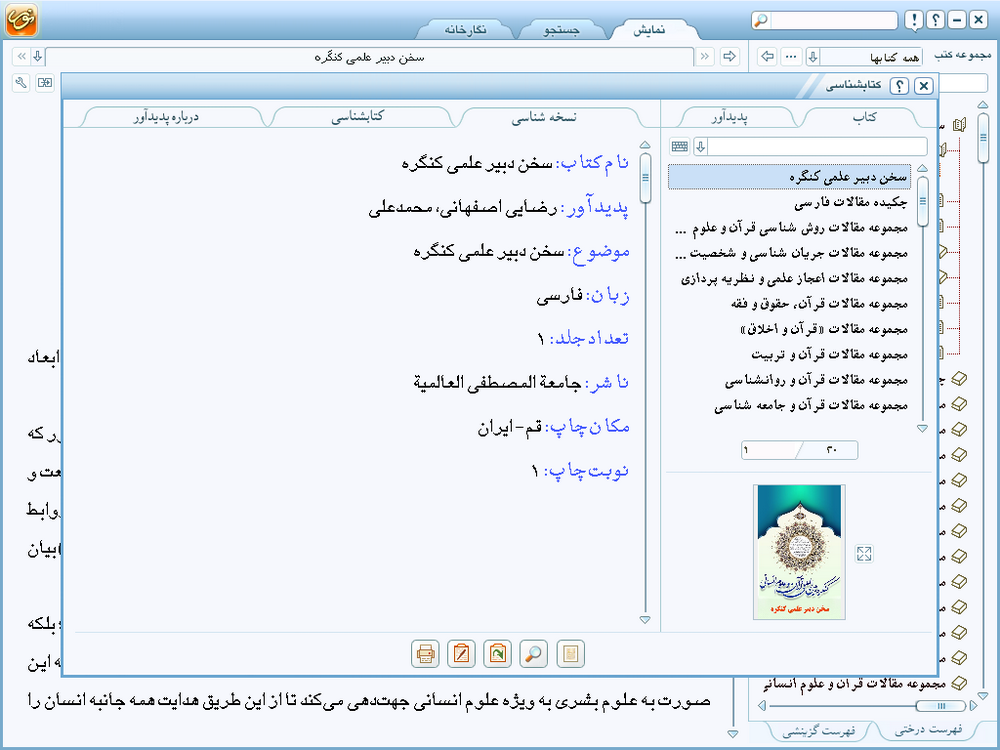
Task: Open the نسخه شناسی tab
Action: coord(544,117)
